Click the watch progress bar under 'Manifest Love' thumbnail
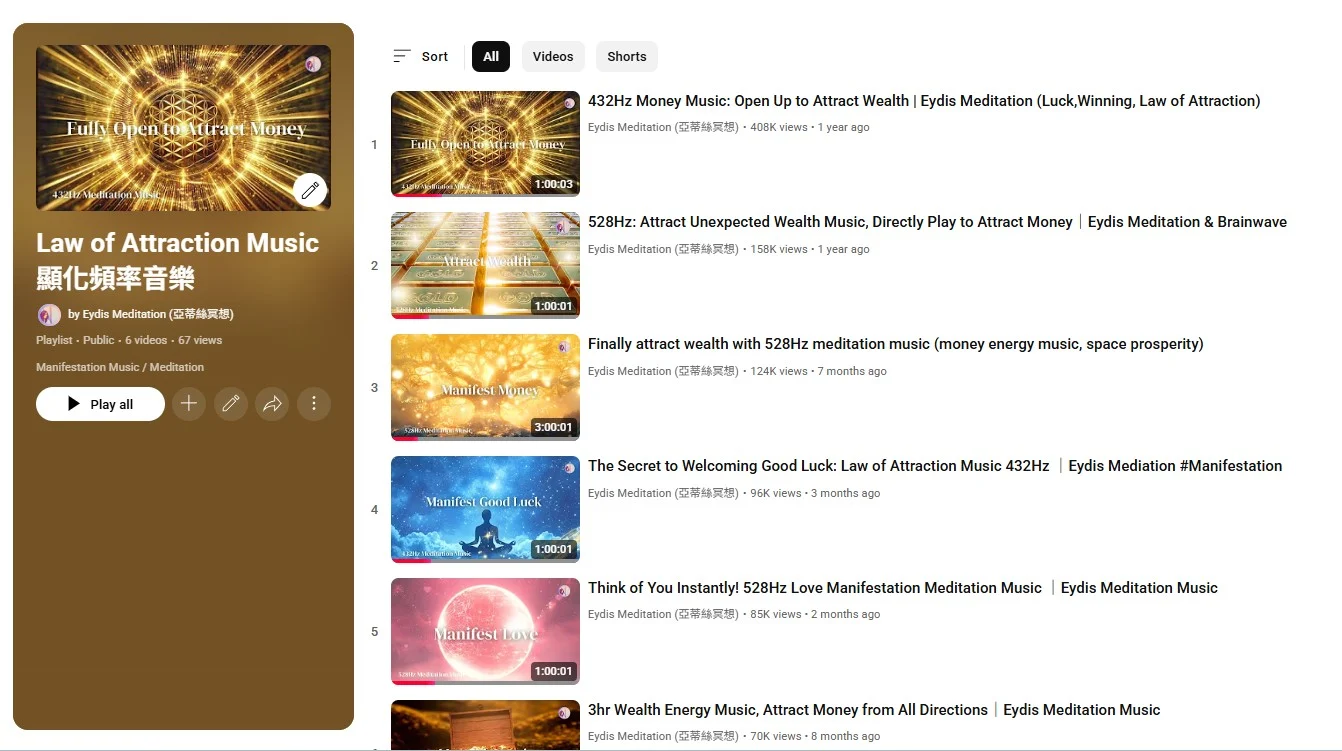The image size is (1342, 751). pos(485,683)
